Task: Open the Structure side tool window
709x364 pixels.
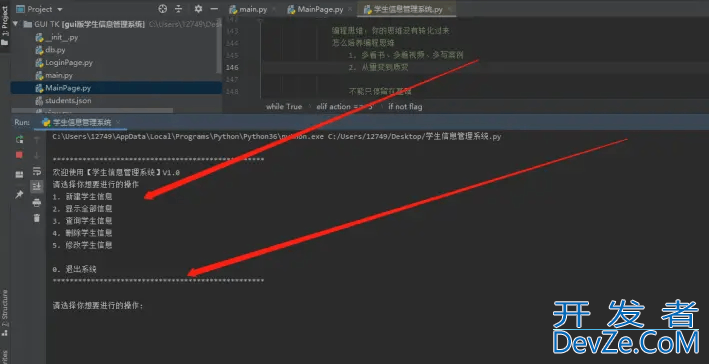Action: tap(5, 312)
